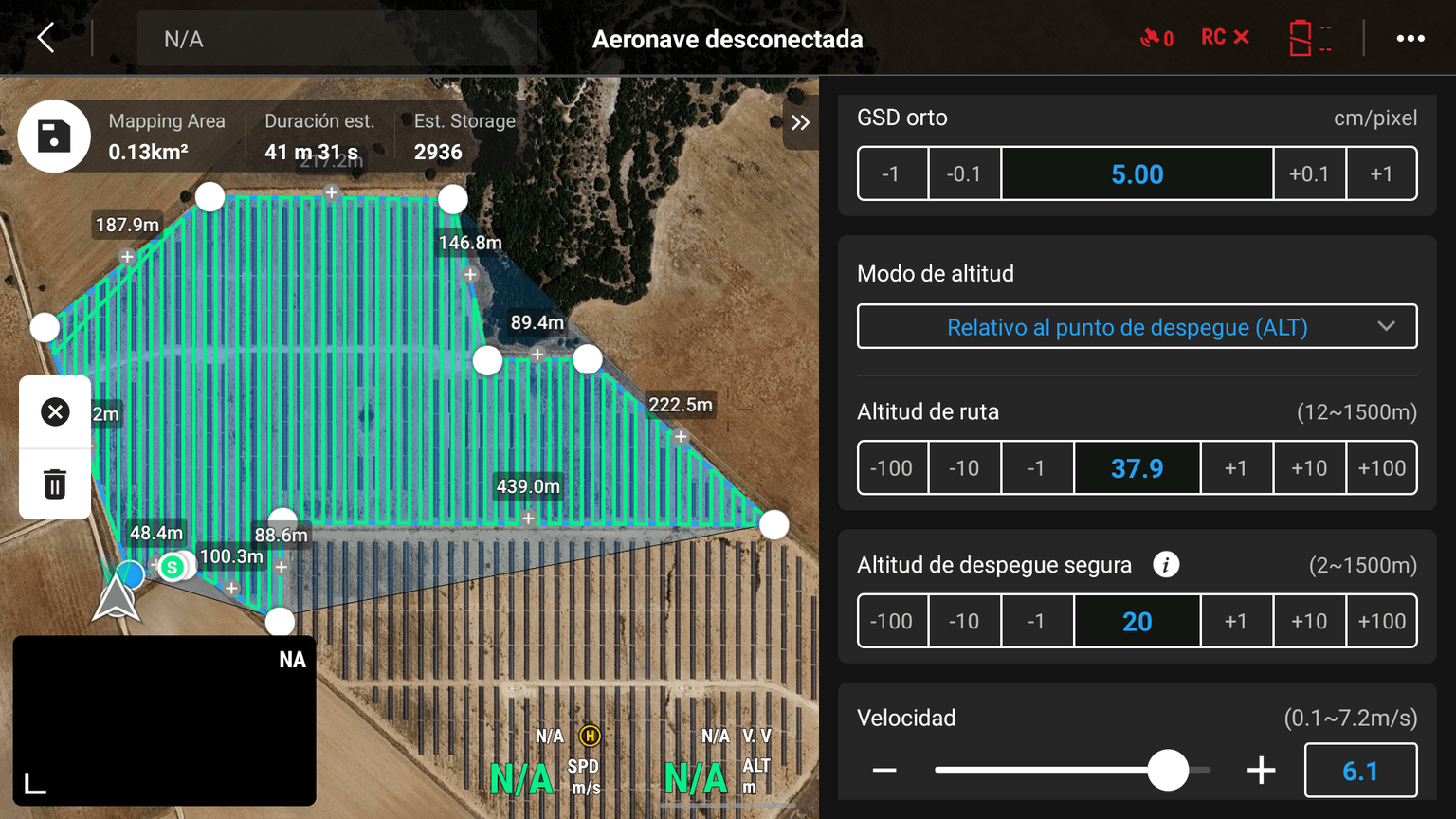Lower safe takeoff altitude by 10
This screenshot has width=1456, height=819.
click(x=964, y=621)
